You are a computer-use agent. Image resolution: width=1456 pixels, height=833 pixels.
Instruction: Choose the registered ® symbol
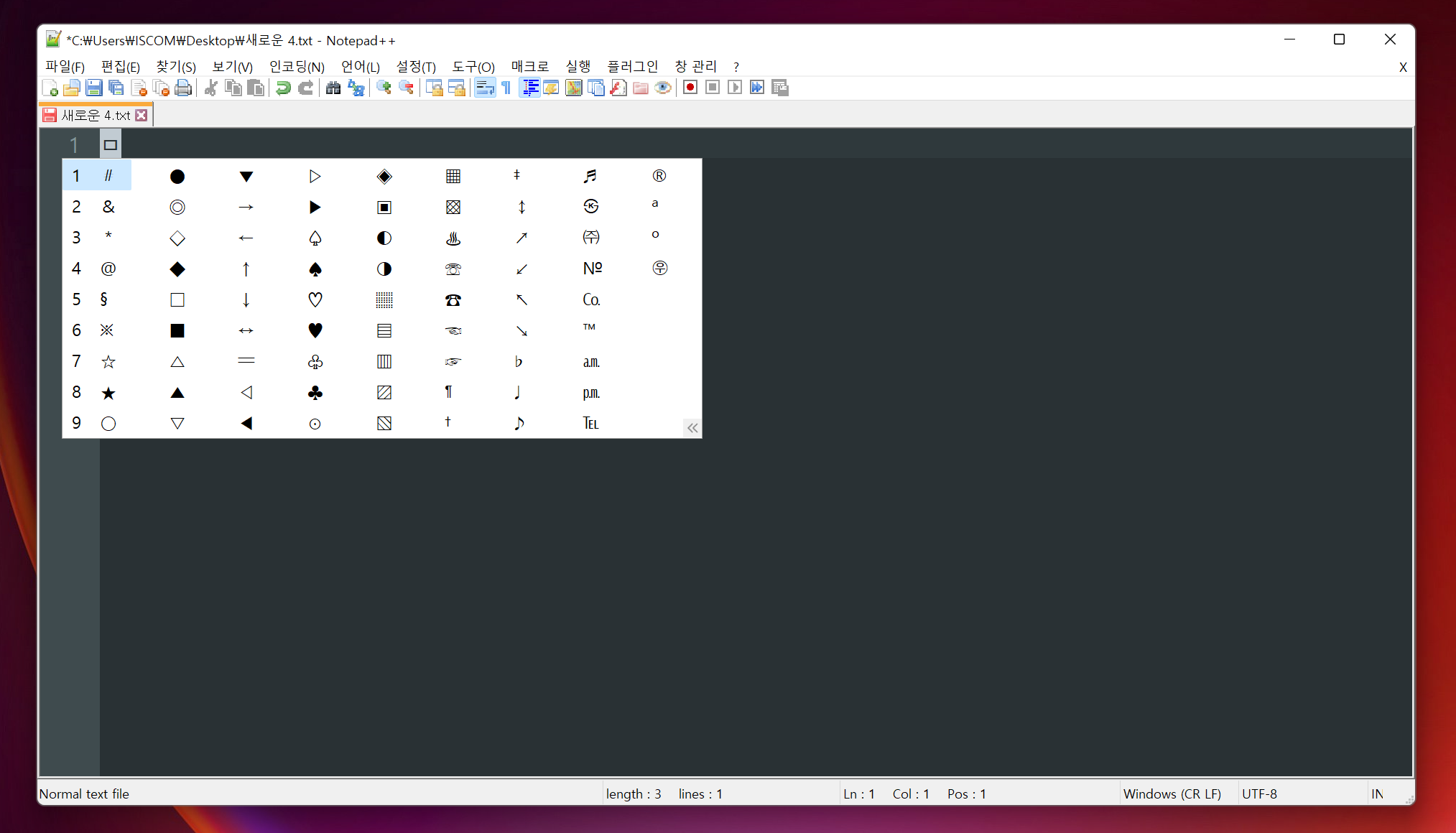click(x=659, y=176)
